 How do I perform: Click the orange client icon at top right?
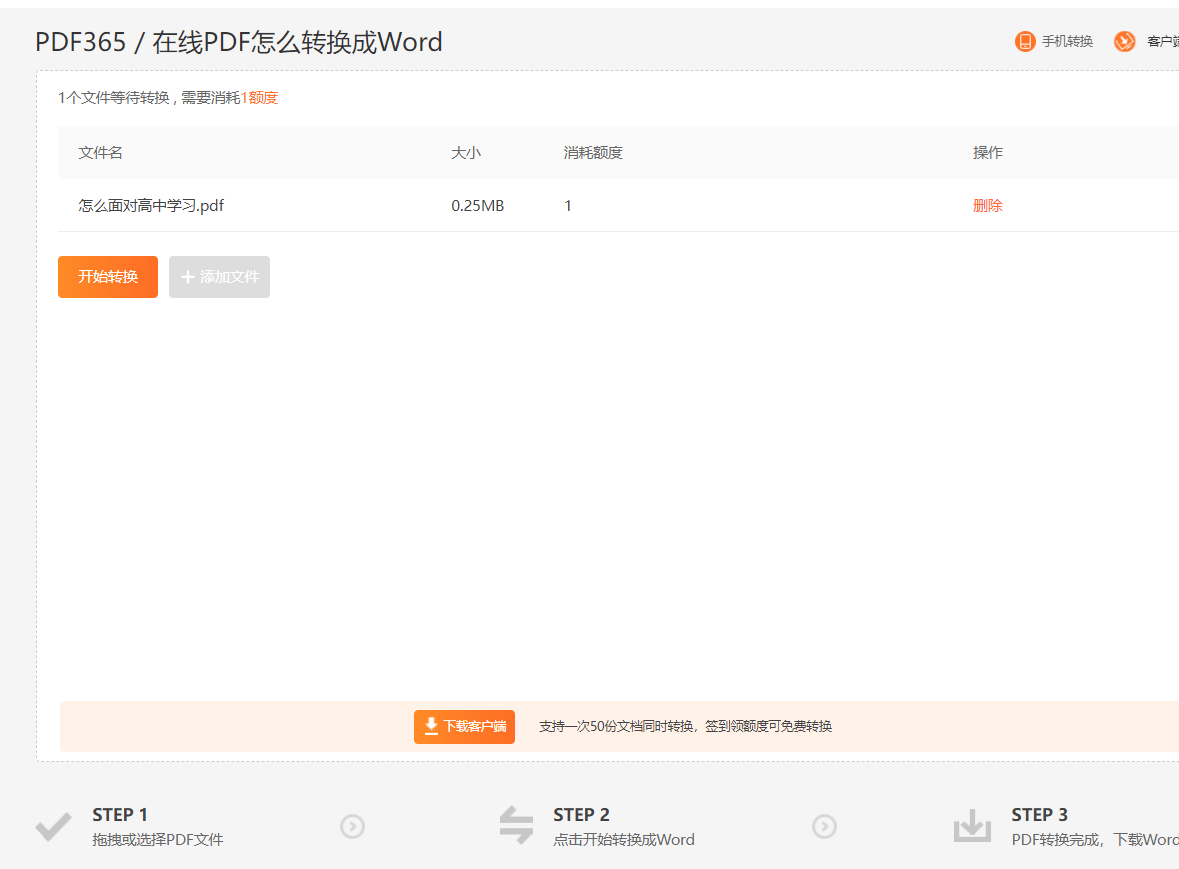click(1125, 41)
